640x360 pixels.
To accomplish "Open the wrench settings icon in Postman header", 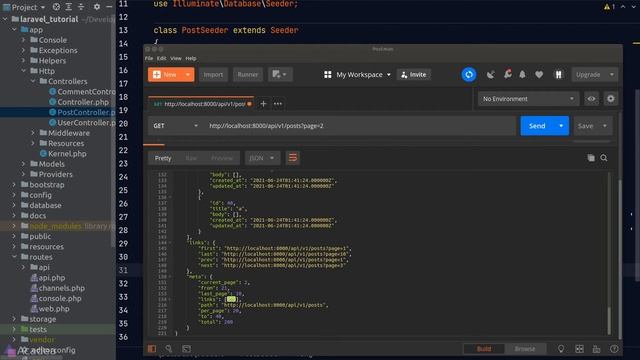I will coord(507,74).
